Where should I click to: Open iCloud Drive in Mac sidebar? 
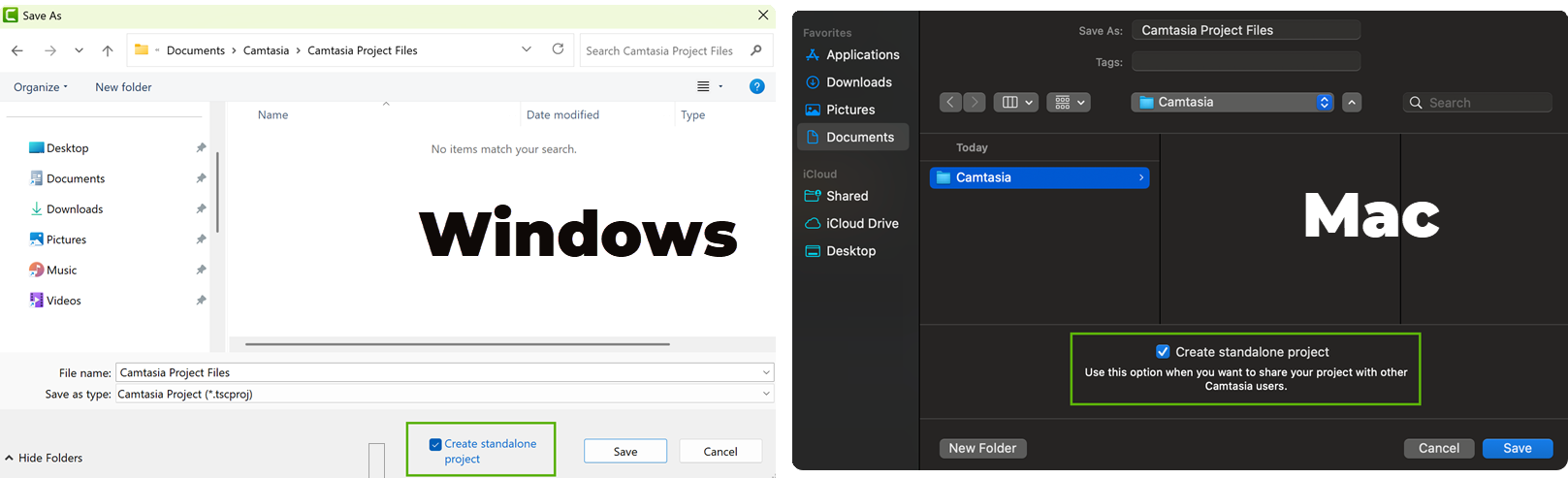(x=852, y=223)
